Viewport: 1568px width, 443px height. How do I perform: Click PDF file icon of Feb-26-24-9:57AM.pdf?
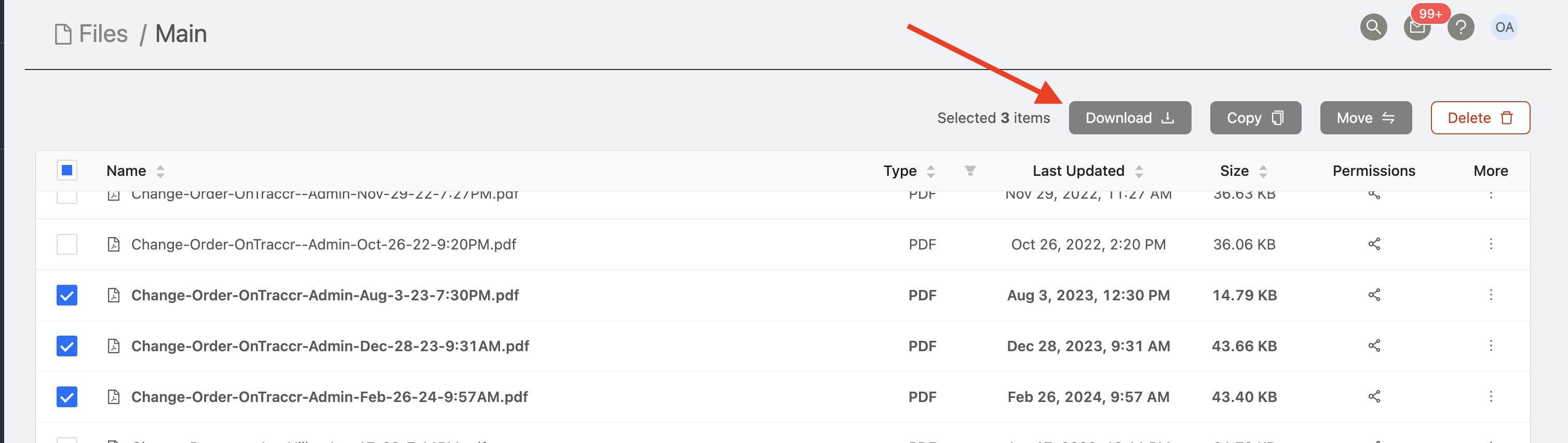tap(113, 397)
